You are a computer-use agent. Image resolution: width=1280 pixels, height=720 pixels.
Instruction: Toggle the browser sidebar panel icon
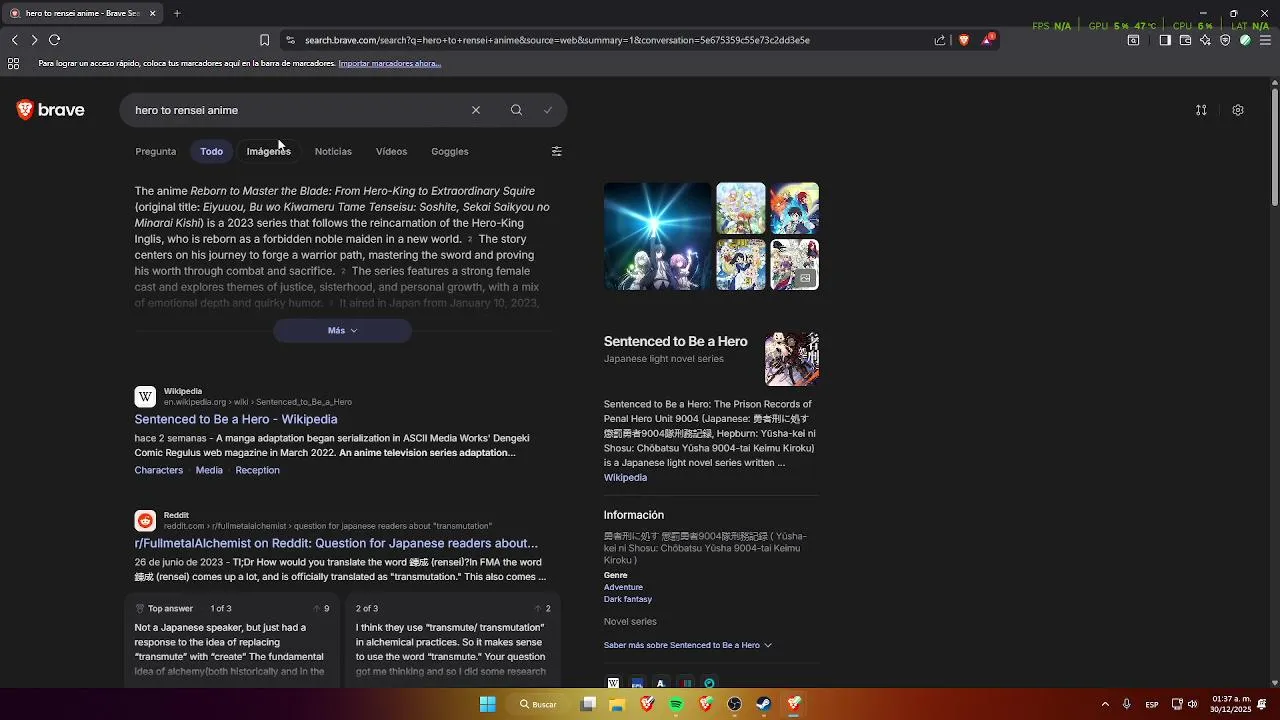coord(1165,40)
